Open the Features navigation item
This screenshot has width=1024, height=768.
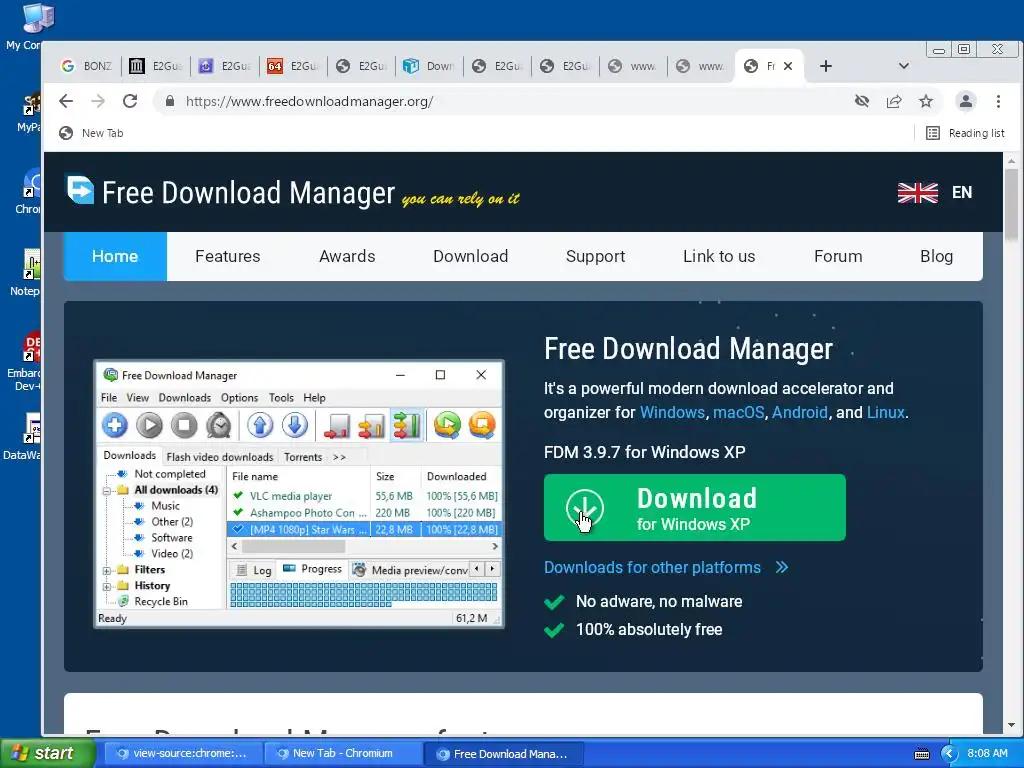(227, 256)
